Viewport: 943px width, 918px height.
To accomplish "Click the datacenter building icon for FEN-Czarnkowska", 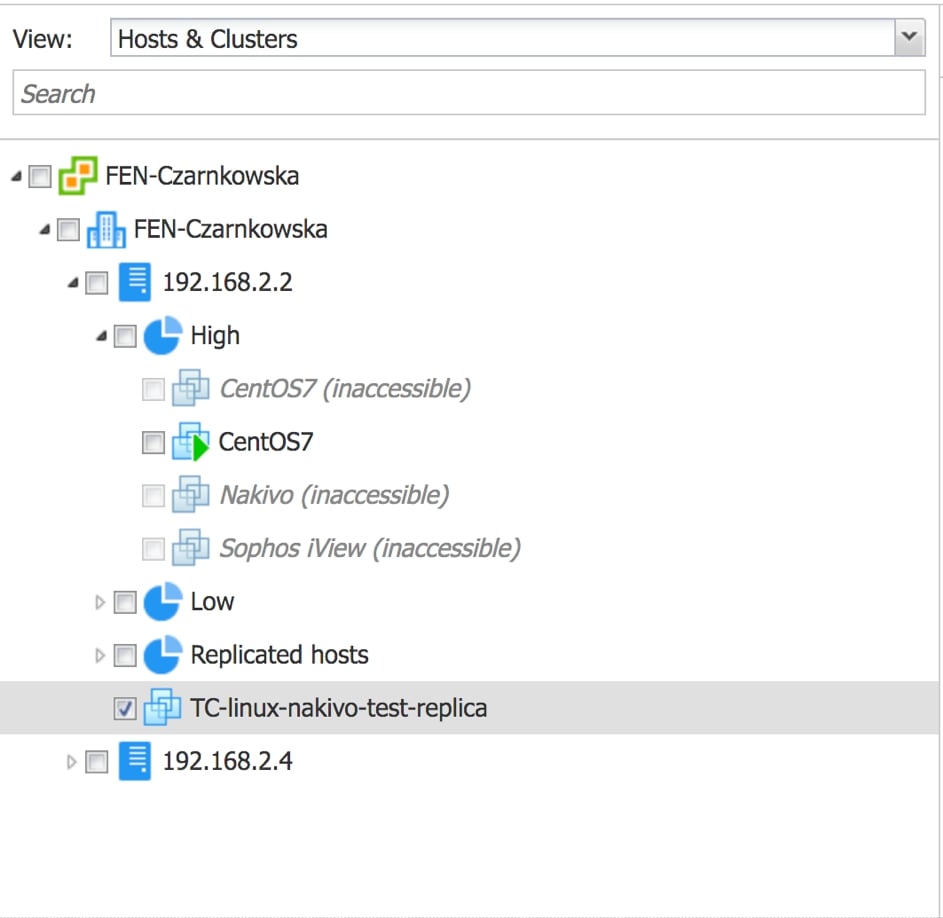I will [x=106, y=230].
